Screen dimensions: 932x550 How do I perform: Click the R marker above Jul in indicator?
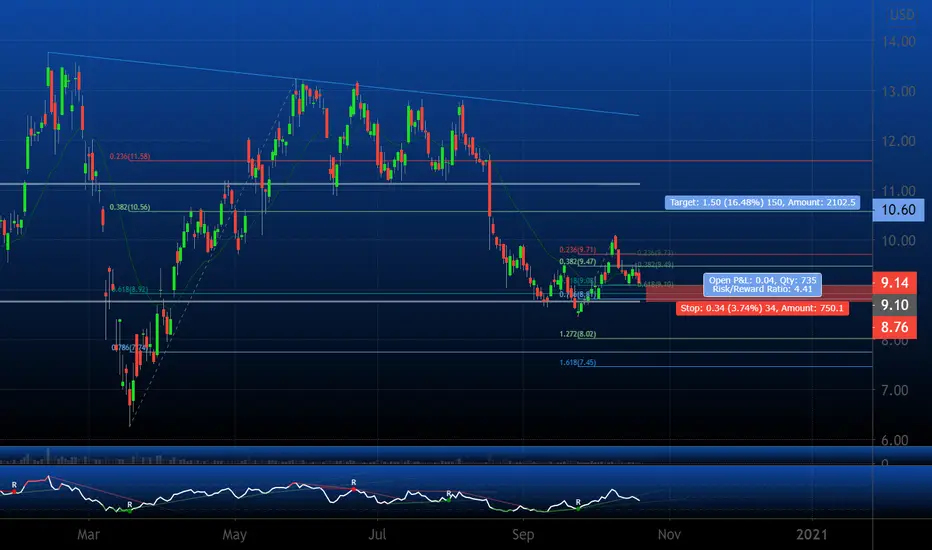(x=354, y=483)
